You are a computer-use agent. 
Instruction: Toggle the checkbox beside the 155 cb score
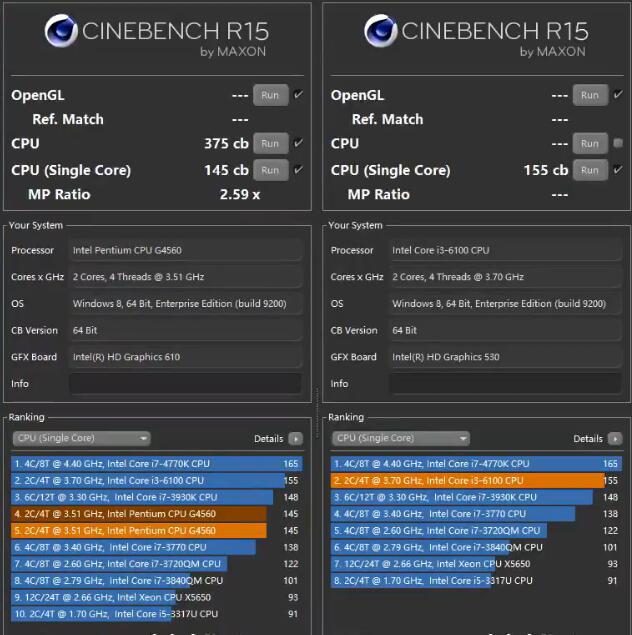pyautogui.click(x=618, y=170)
